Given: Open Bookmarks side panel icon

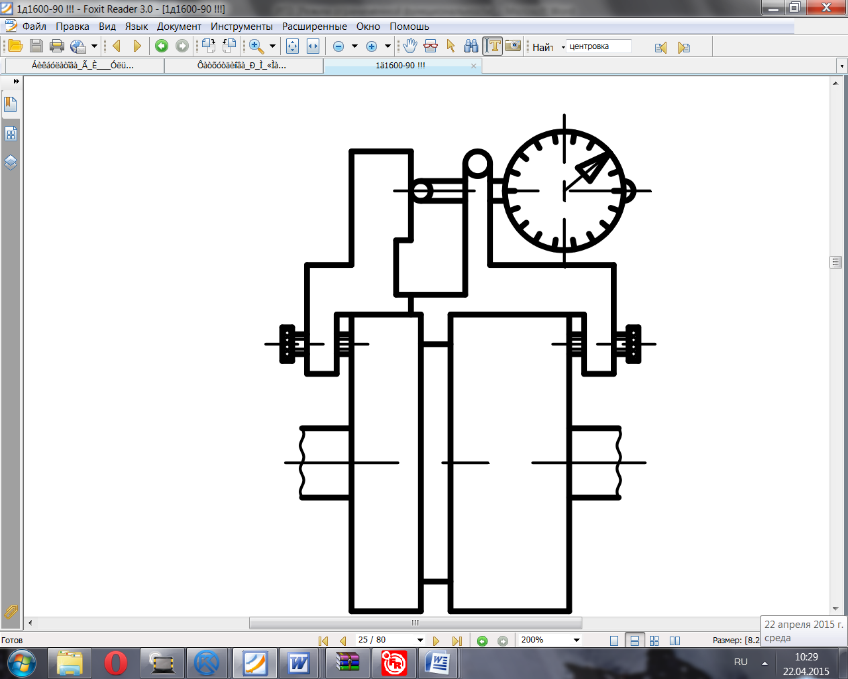Looking at the screenshot, I should pyautogui.click(x=10, y=104).
